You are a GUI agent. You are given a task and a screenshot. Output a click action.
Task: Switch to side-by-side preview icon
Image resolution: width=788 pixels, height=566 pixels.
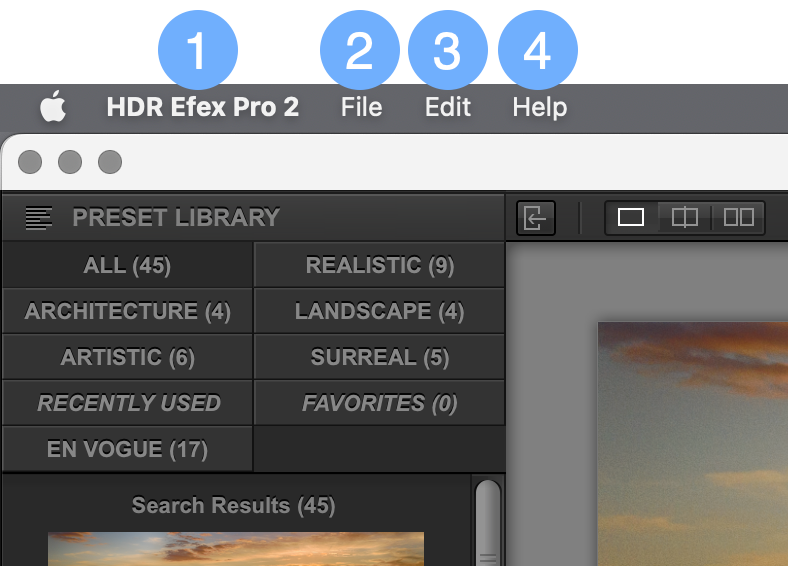coord(738,218)
